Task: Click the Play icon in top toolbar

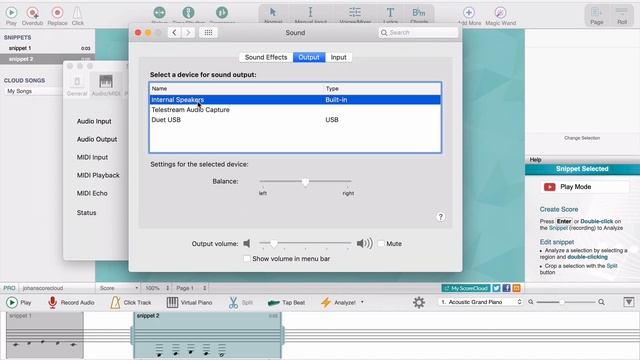Action: [x=11, y=13]
